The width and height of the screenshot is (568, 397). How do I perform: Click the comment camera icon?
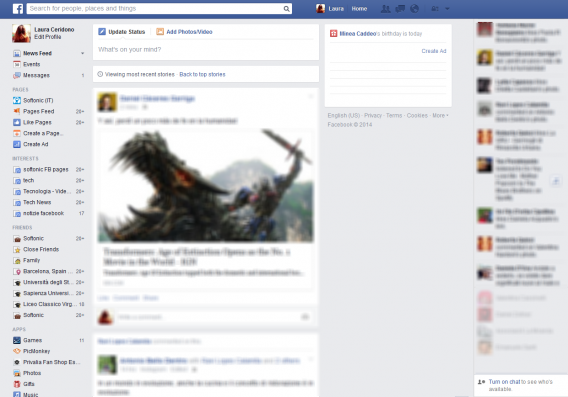pyautogui.click(x=305, y=317)
